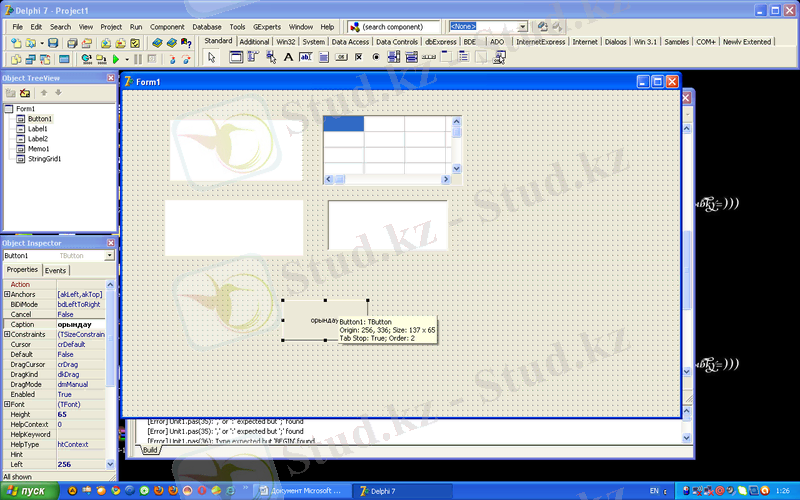800x500 pixels.
Task: Select the RadioButton component in palette
Action: click(x=376, y=57)
